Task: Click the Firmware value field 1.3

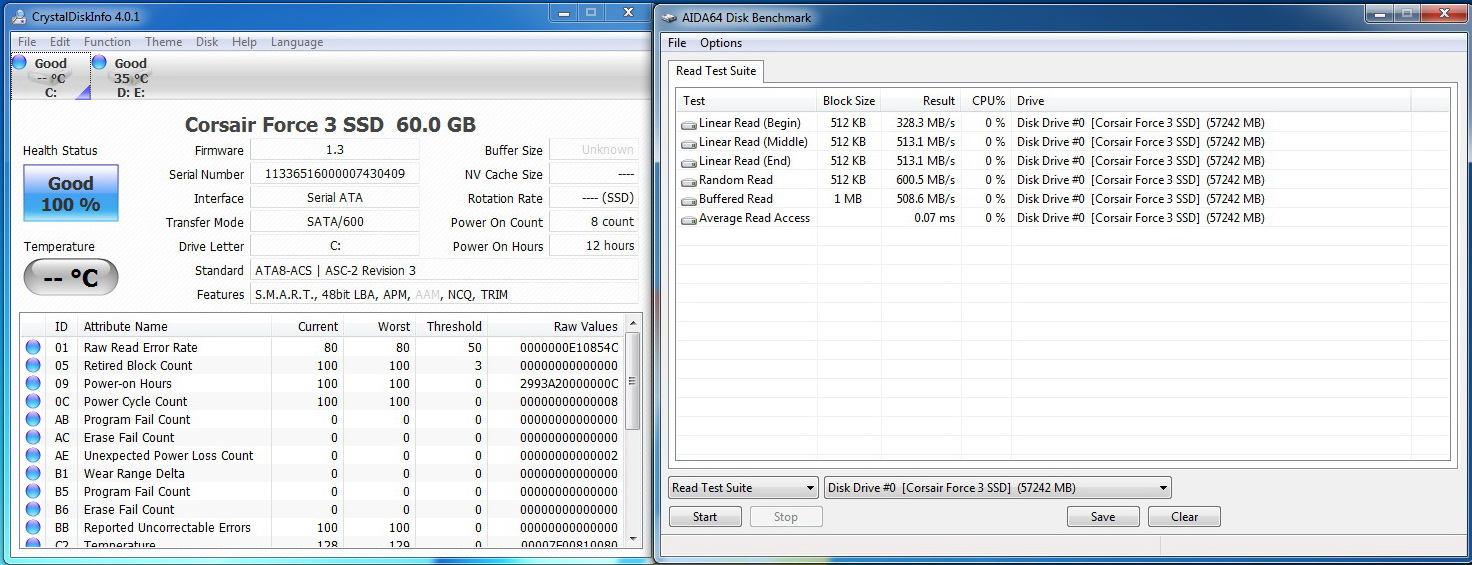Action: click(x=334, y=150)
